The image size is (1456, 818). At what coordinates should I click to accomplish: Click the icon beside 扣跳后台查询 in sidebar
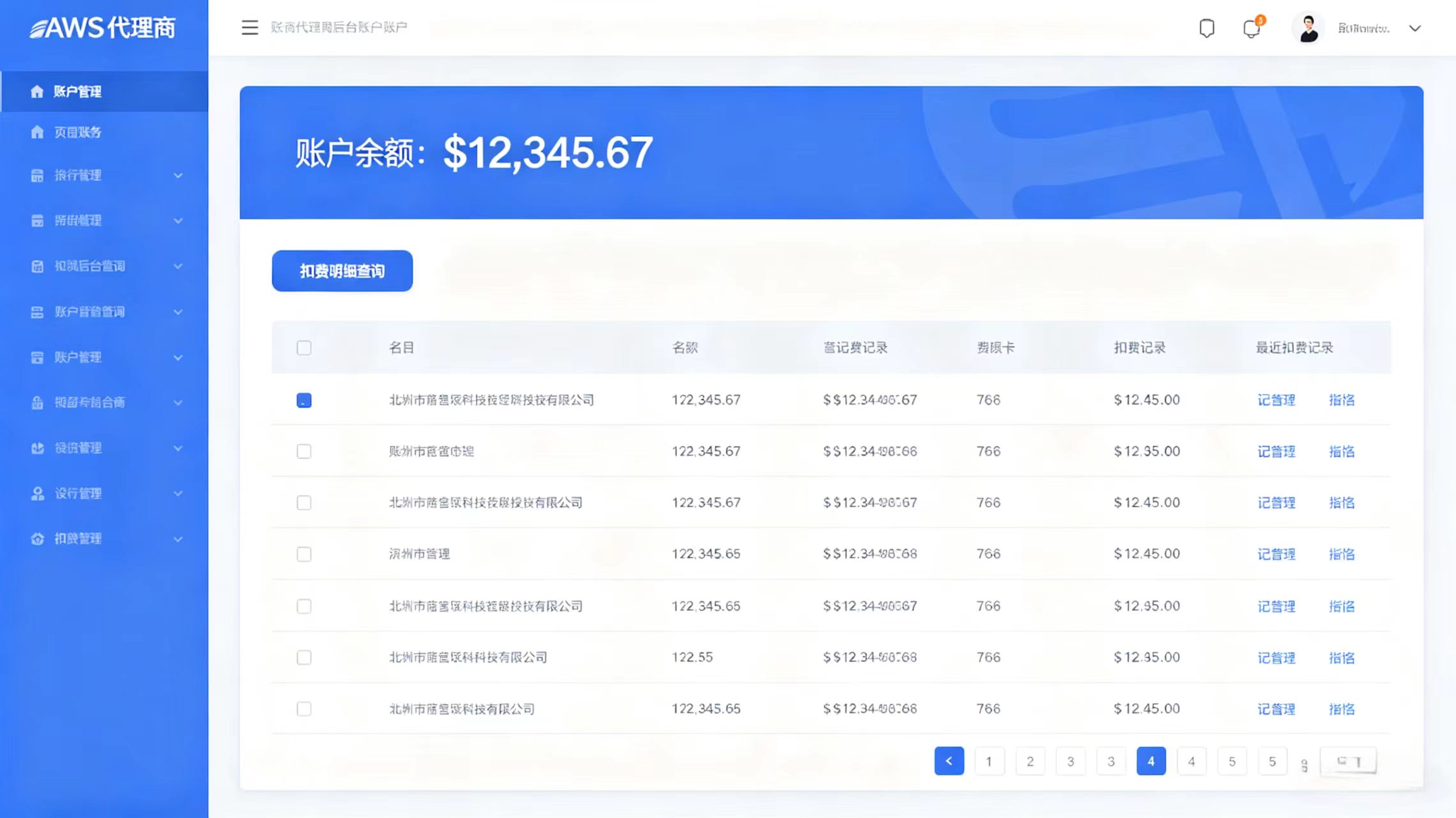point(37,266)
